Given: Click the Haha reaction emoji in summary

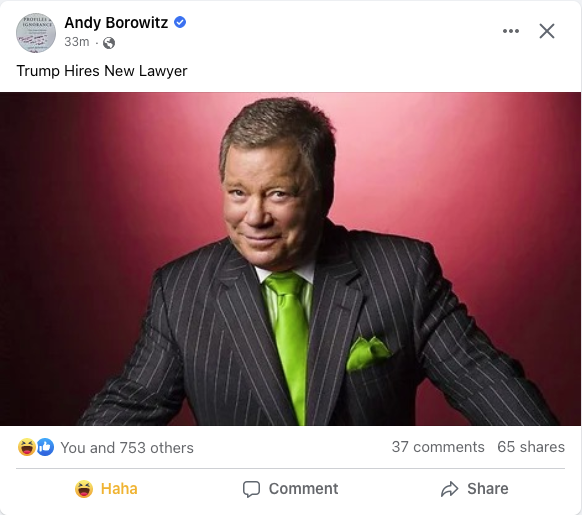Looking at the screenshot, I should click(x=27, y=447).
